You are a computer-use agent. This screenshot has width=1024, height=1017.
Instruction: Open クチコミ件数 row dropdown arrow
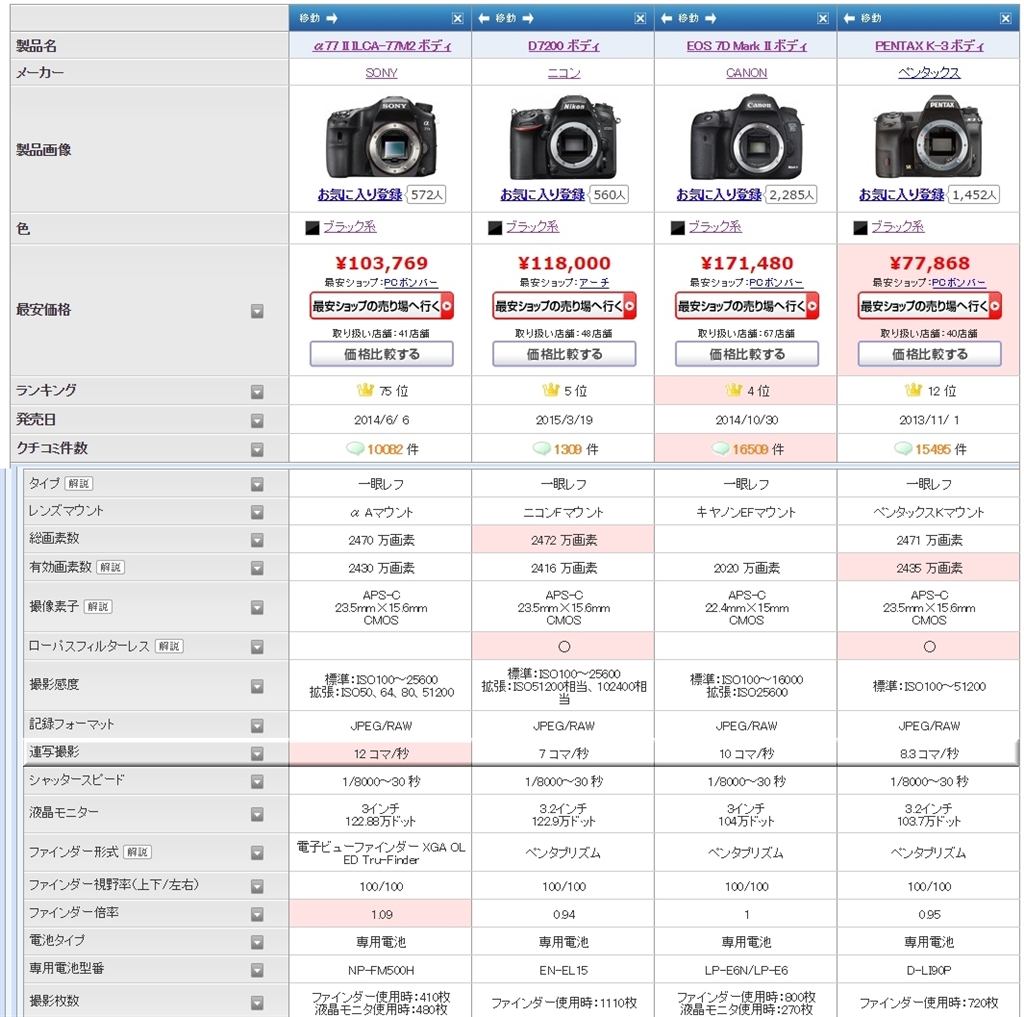[257, 449]
